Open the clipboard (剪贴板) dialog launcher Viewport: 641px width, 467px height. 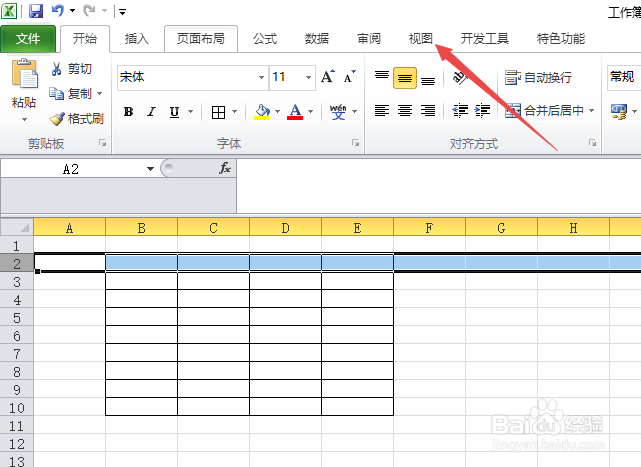[x=102, y=143]
